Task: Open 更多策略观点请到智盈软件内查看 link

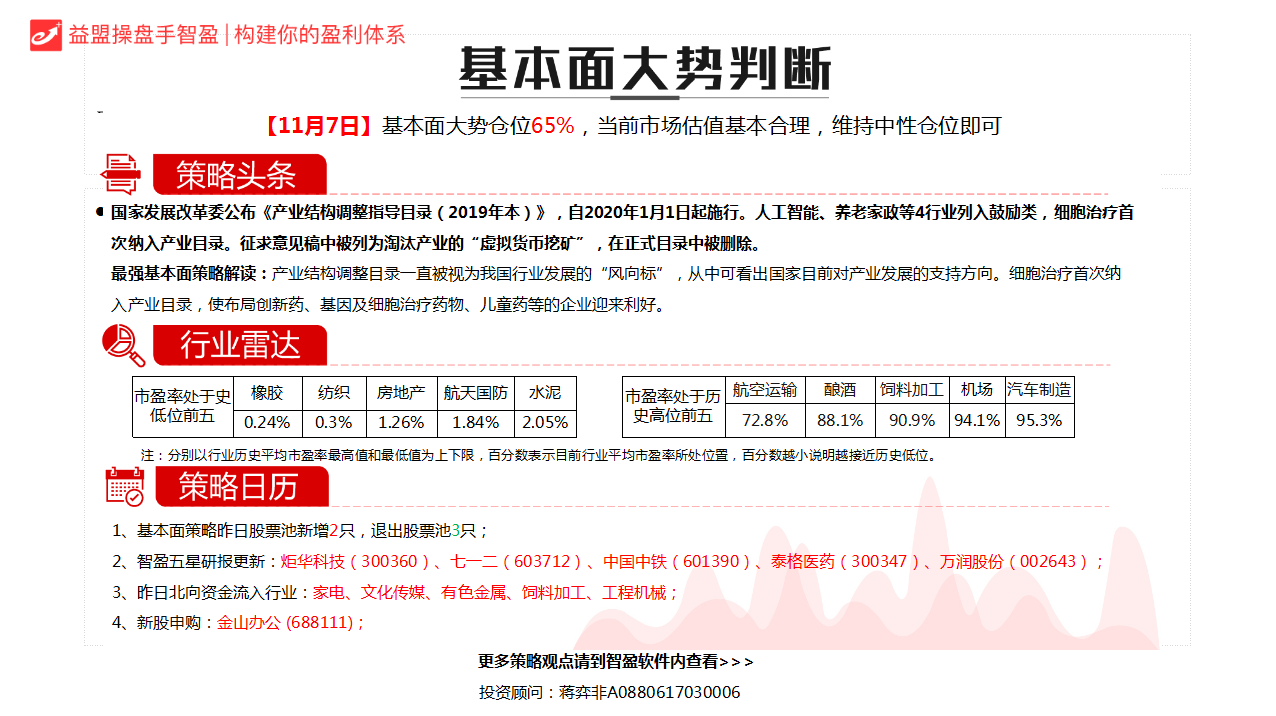Action: coord(615,661)
